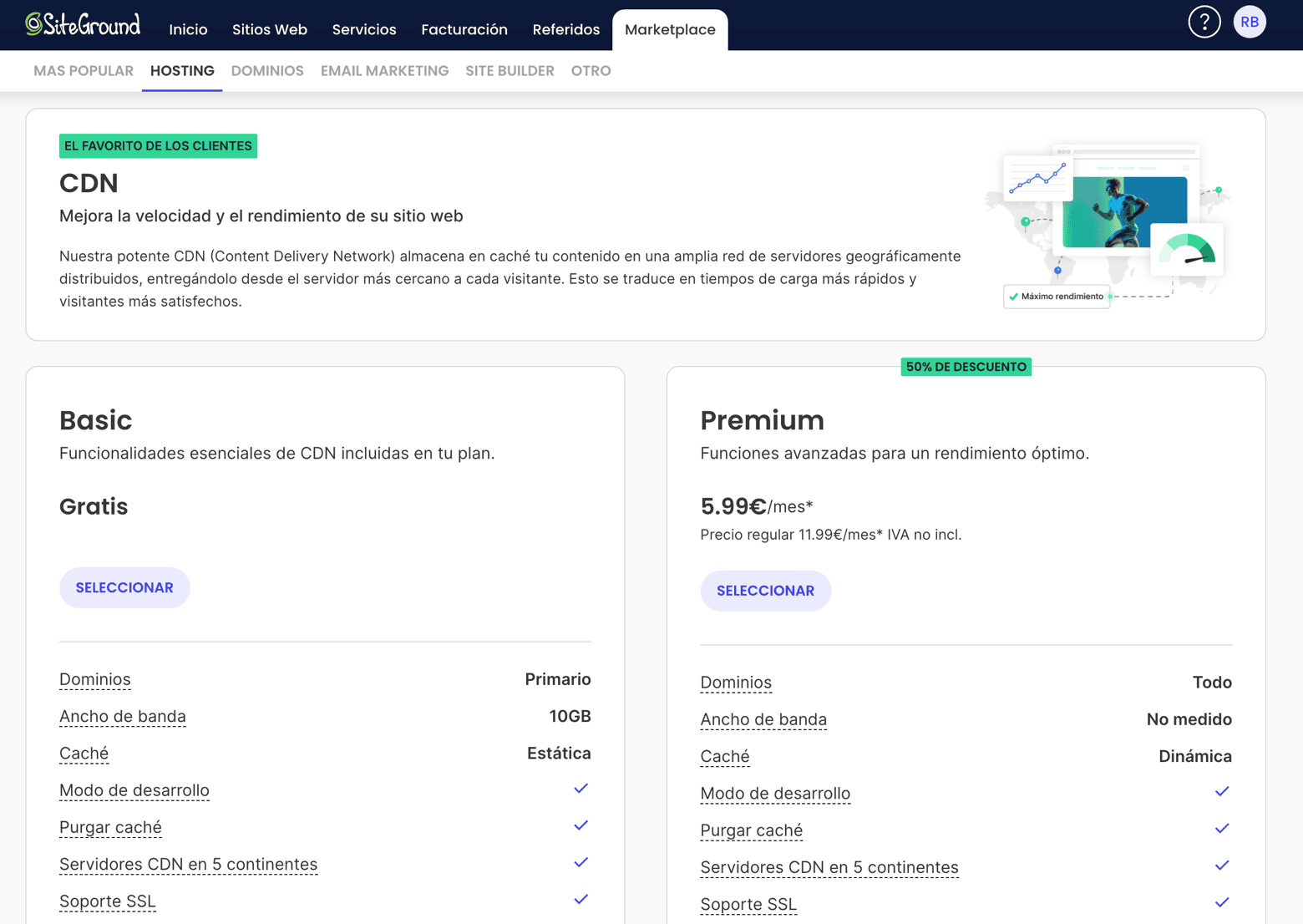The height and width of the screenshot is (924, 1303).
Task: Switch to the MAS POPULAR tab
Action: [84, 71]
